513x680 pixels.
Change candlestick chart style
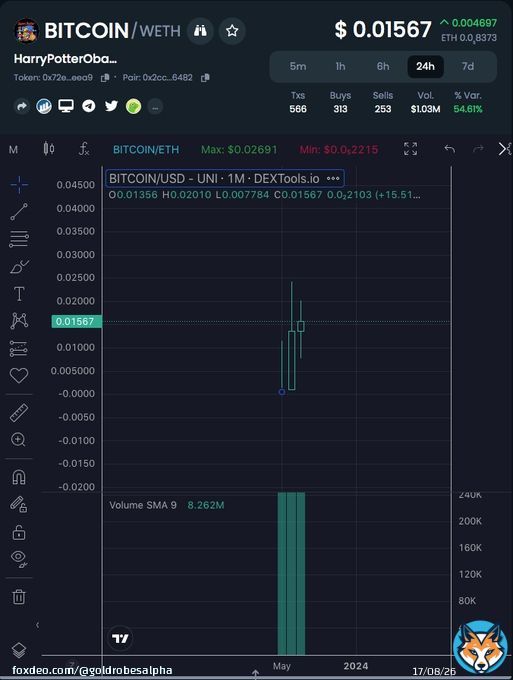tap(49, 149)
